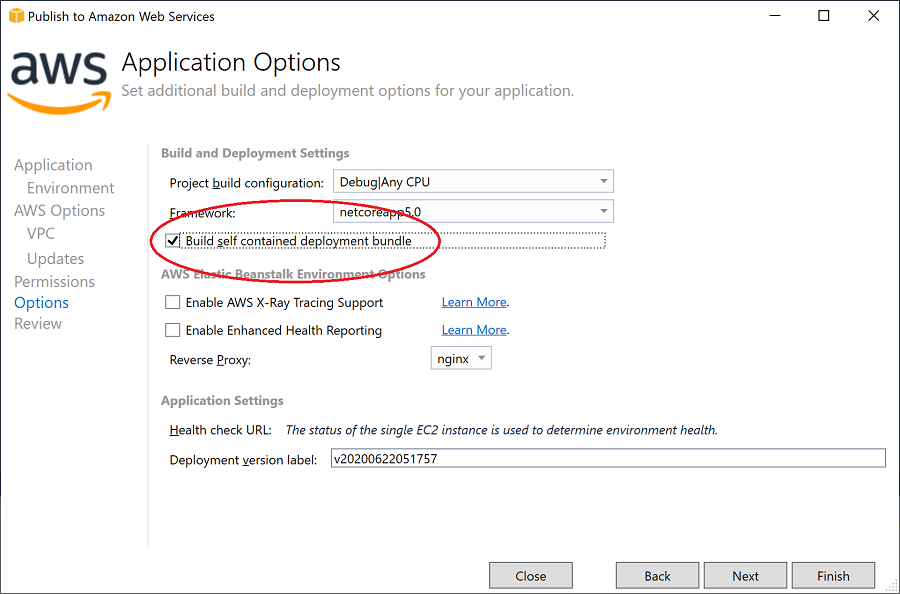Open the Project build configuration dropdown

(604, 181)
